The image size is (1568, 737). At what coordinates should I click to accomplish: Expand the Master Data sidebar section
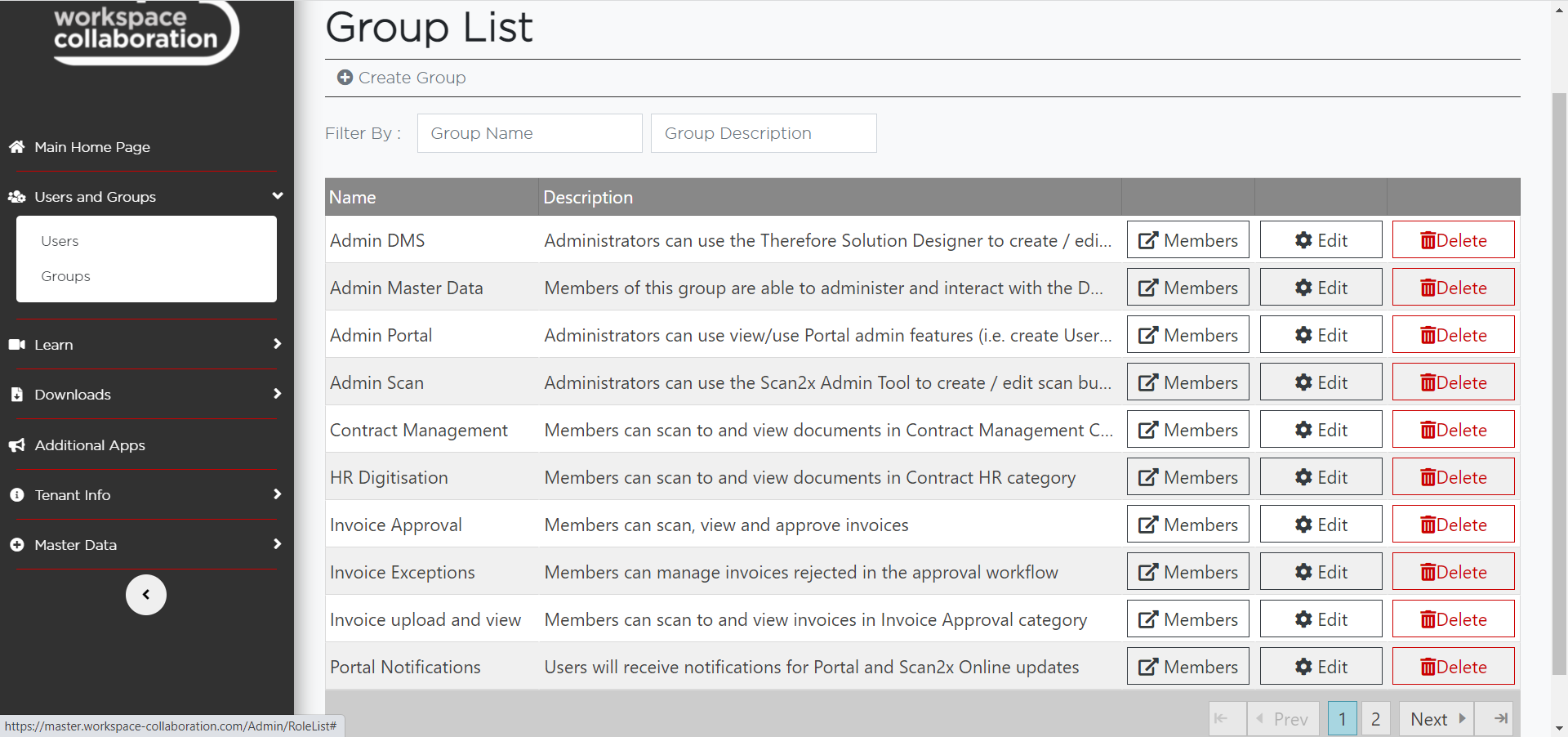pos(278,544)
